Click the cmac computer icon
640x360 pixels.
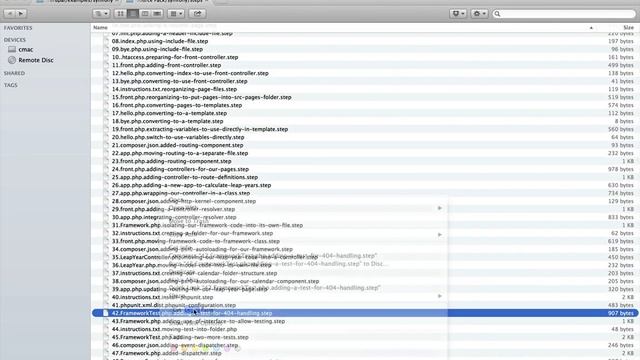[12, 49]
